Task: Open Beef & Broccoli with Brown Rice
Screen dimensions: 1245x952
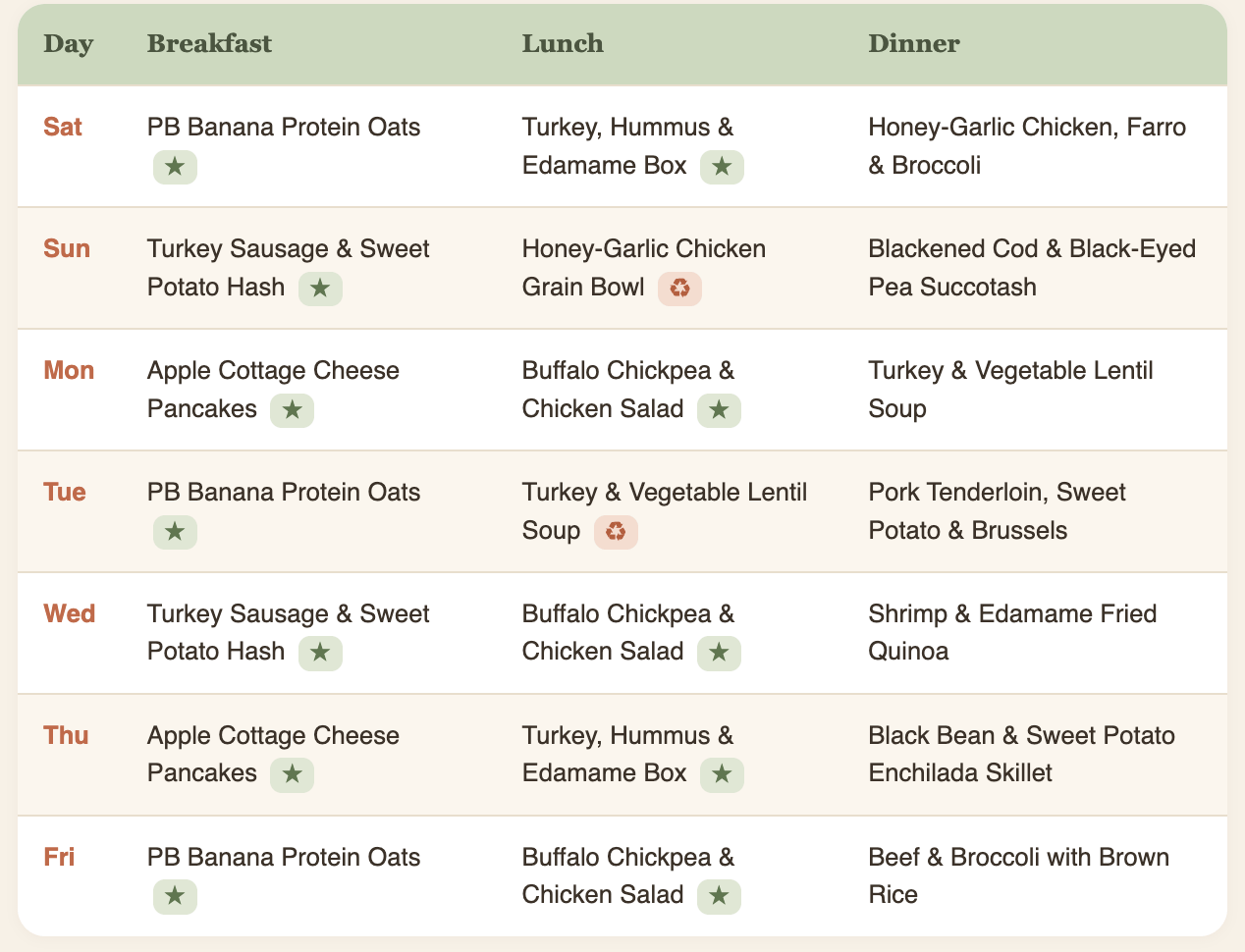Action: point(1018,875)
